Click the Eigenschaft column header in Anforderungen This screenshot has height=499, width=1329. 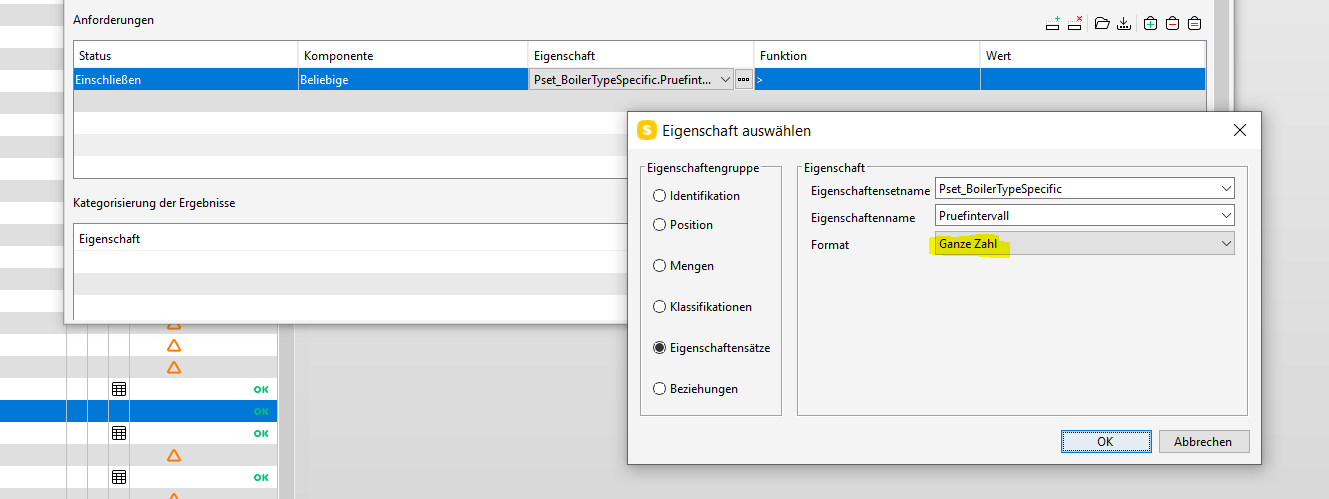pyautogui.click(x=641, y=56)
